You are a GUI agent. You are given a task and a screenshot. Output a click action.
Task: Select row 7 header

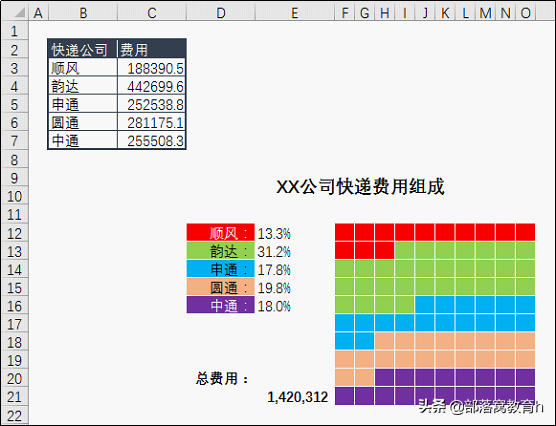15,140
